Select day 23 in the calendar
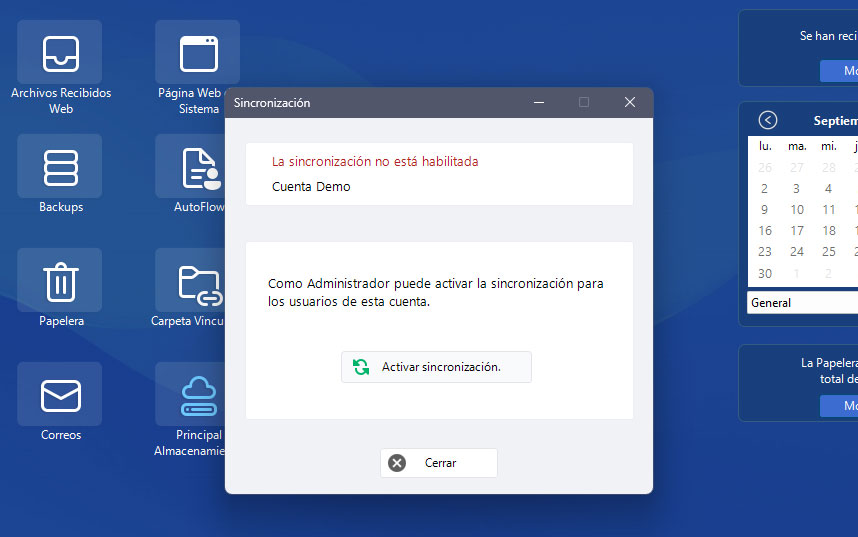This screenshot has width=858, height=537. tap(765, 252)
